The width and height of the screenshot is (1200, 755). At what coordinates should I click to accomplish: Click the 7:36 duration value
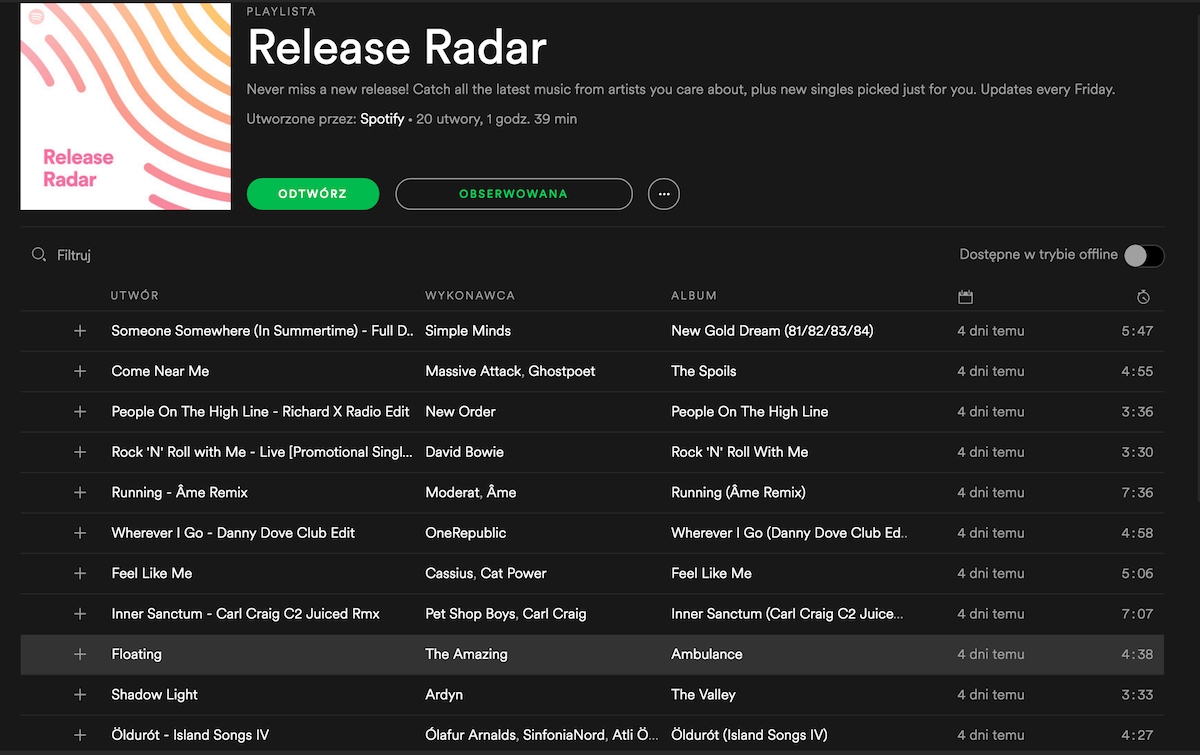pyautogui.click(x=1137, y=493)
